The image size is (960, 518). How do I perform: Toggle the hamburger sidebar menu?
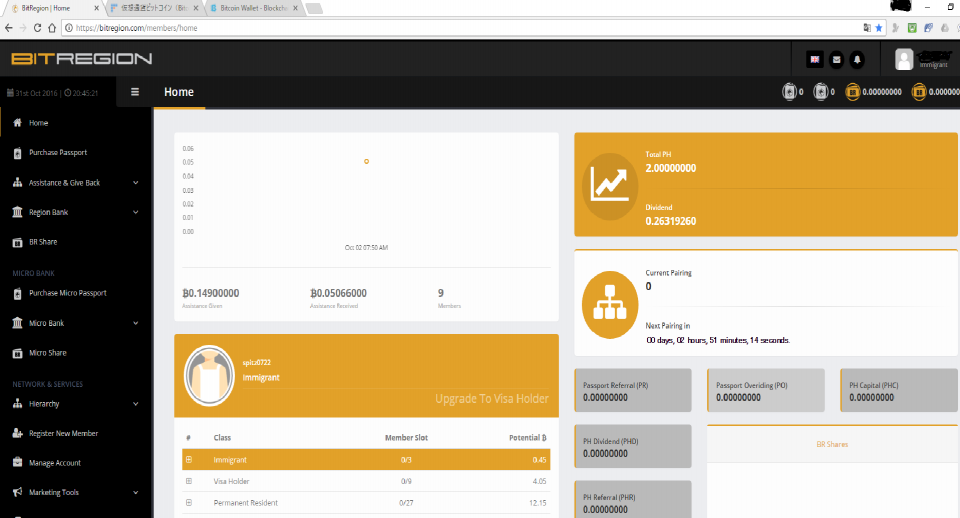[x=135, y=92]
